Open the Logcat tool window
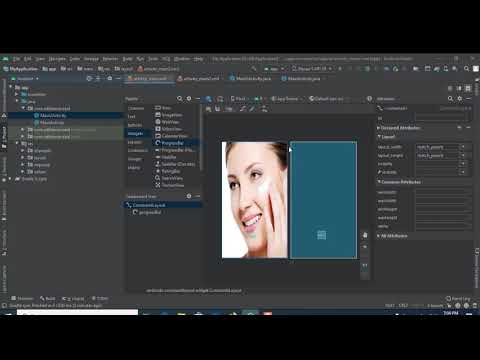 (x=73, y=298)
